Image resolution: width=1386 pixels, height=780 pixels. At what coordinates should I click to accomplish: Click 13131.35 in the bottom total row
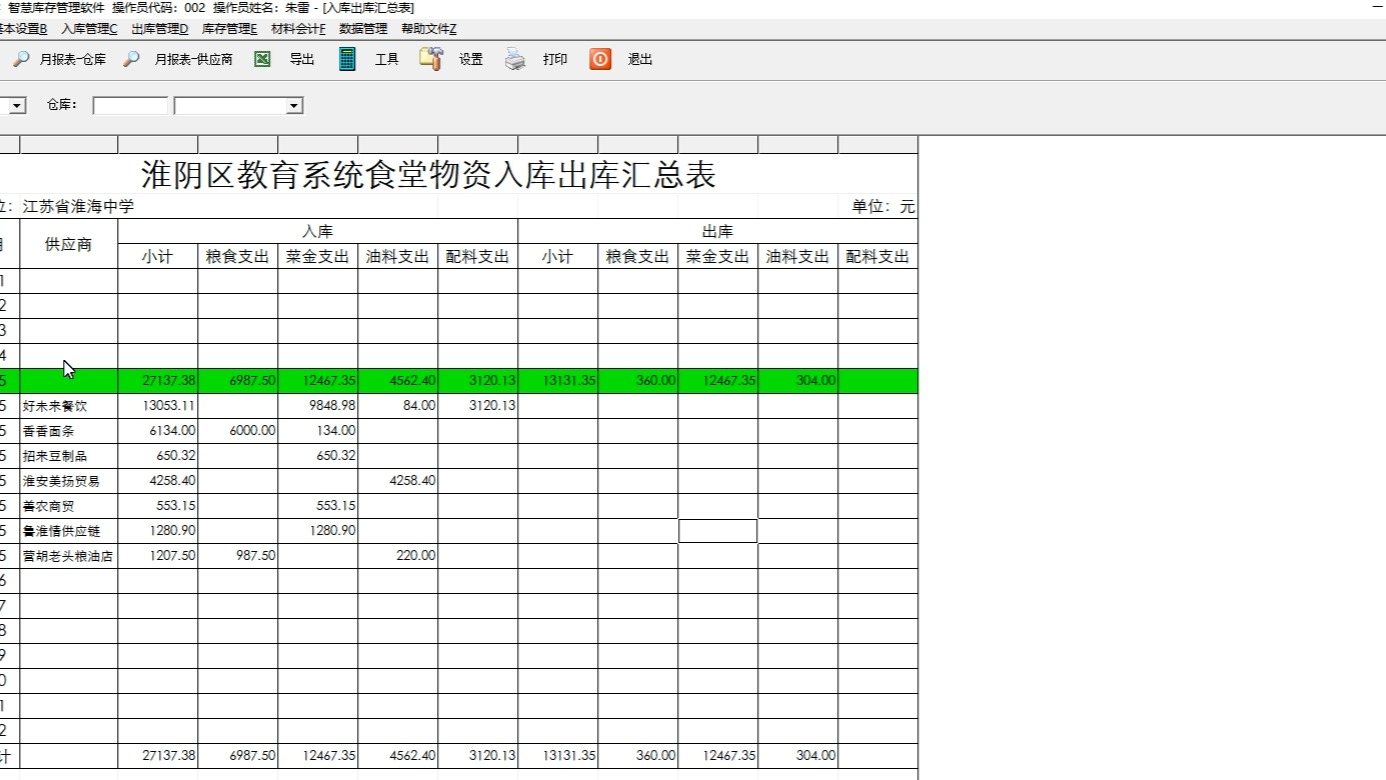[569, 756]
